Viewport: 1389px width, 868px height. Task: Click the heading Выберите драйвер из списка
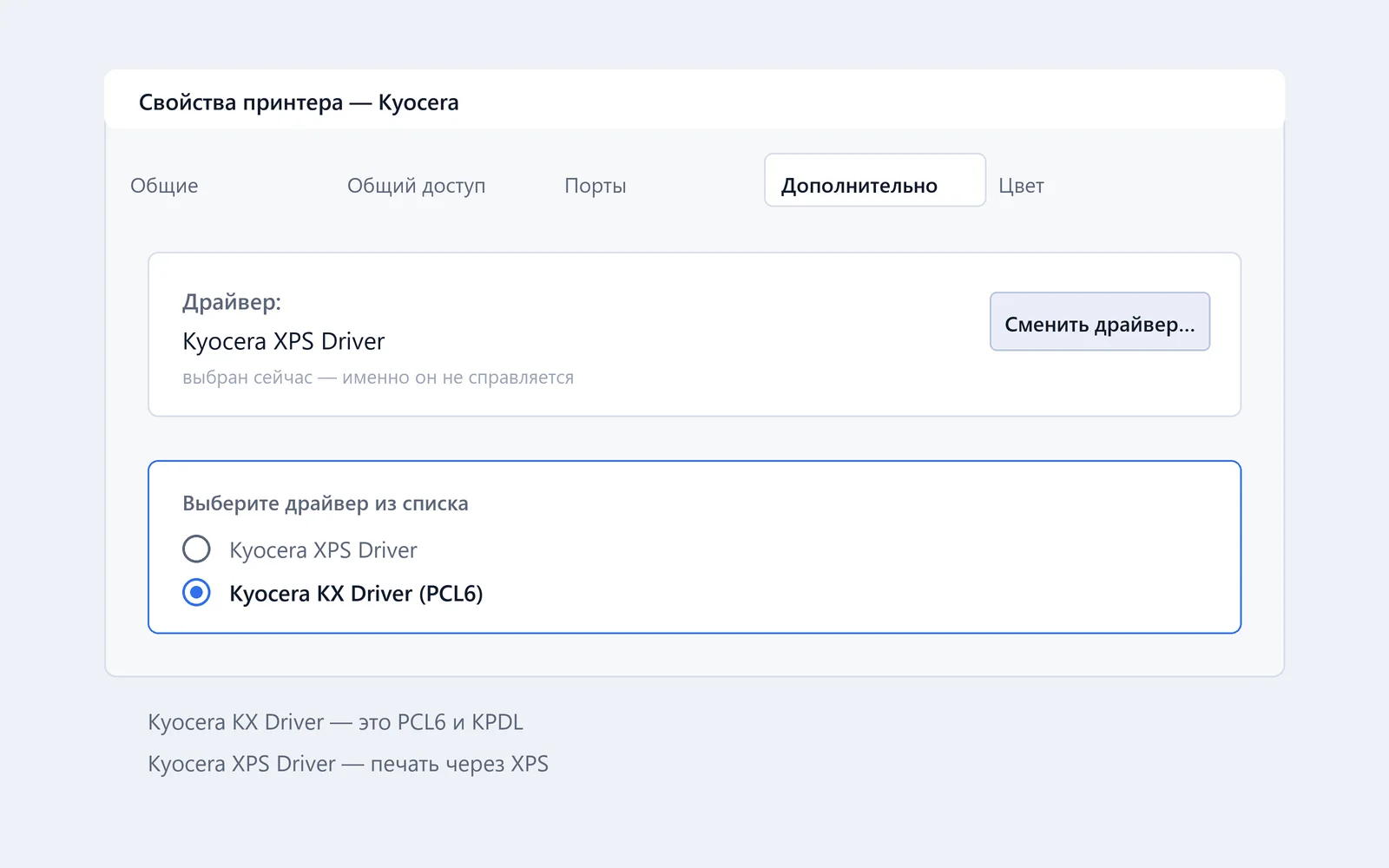326,503
